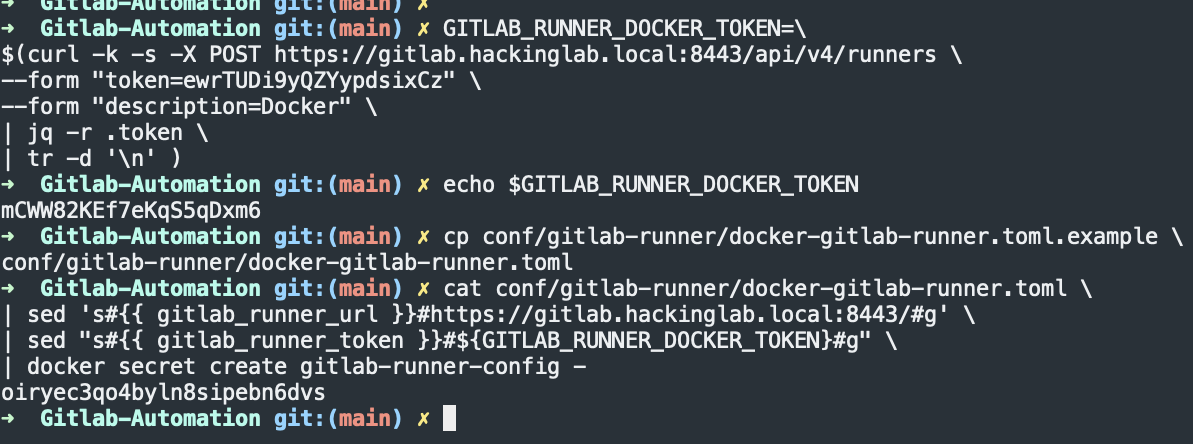The image size is (1193, 444).
Task: Click the GITLAB_RUNNER_DOCKER_TOKEN=\ variable assignment
Action: click(625, 29)
